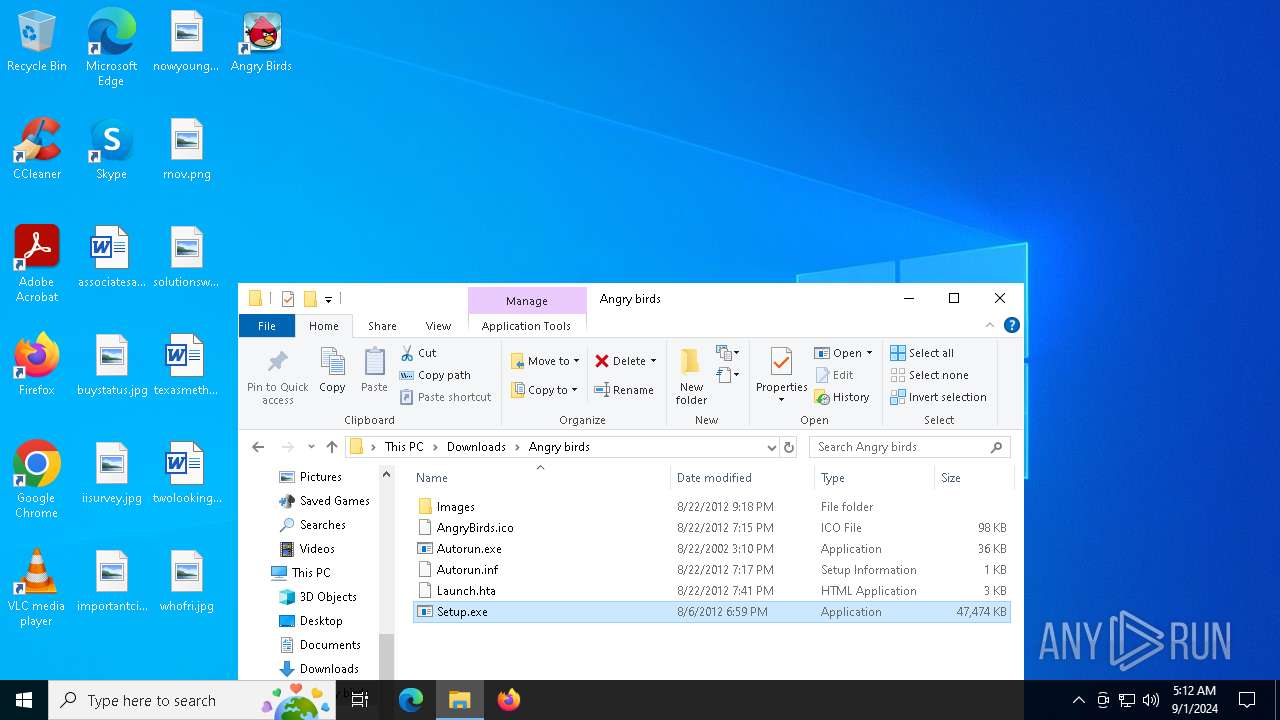Click Invert selection
1280x720 pixels.
click(938, 397)
